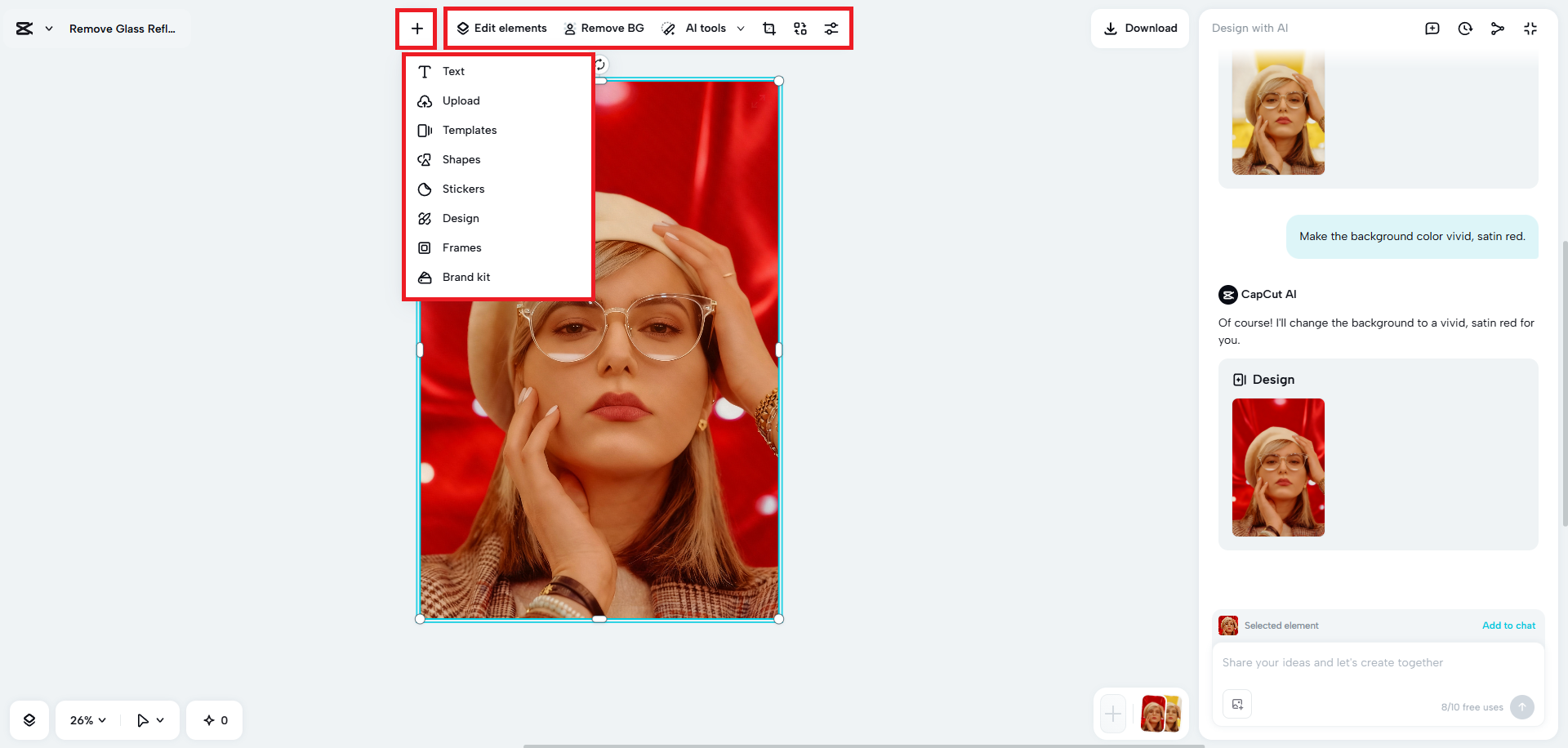Open the 26% zoom level dropdown
This screenshot has width=1568, height=748.
coord(86,719)
